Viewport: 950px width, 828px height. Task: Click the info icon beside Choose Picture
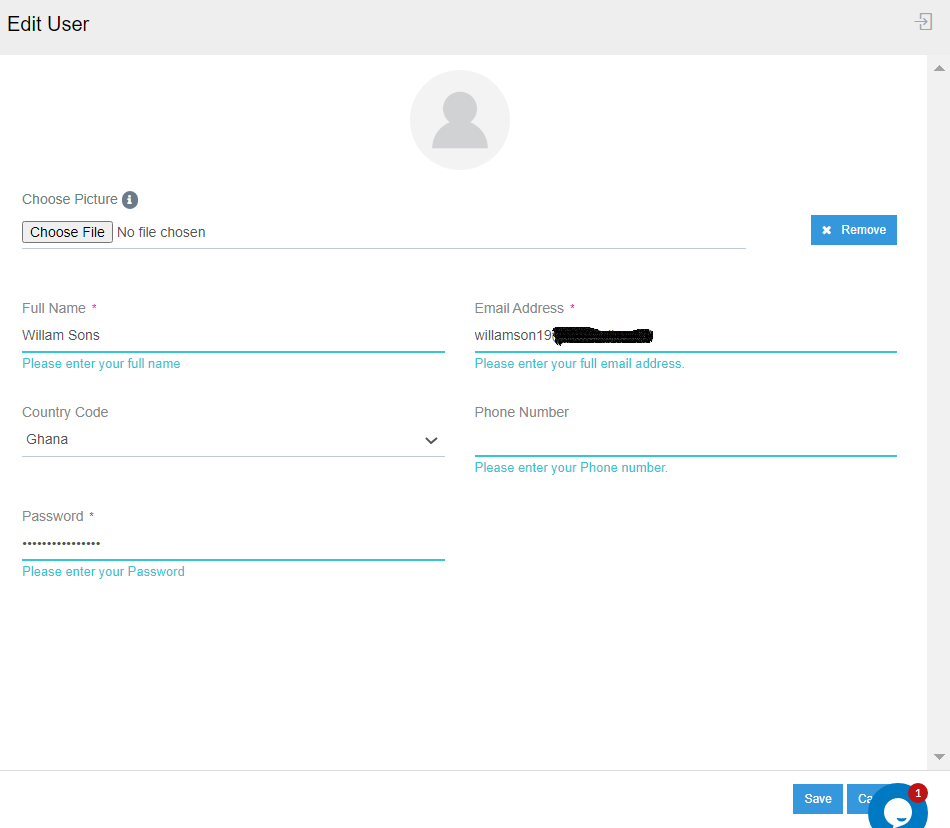tap(130, 200)
